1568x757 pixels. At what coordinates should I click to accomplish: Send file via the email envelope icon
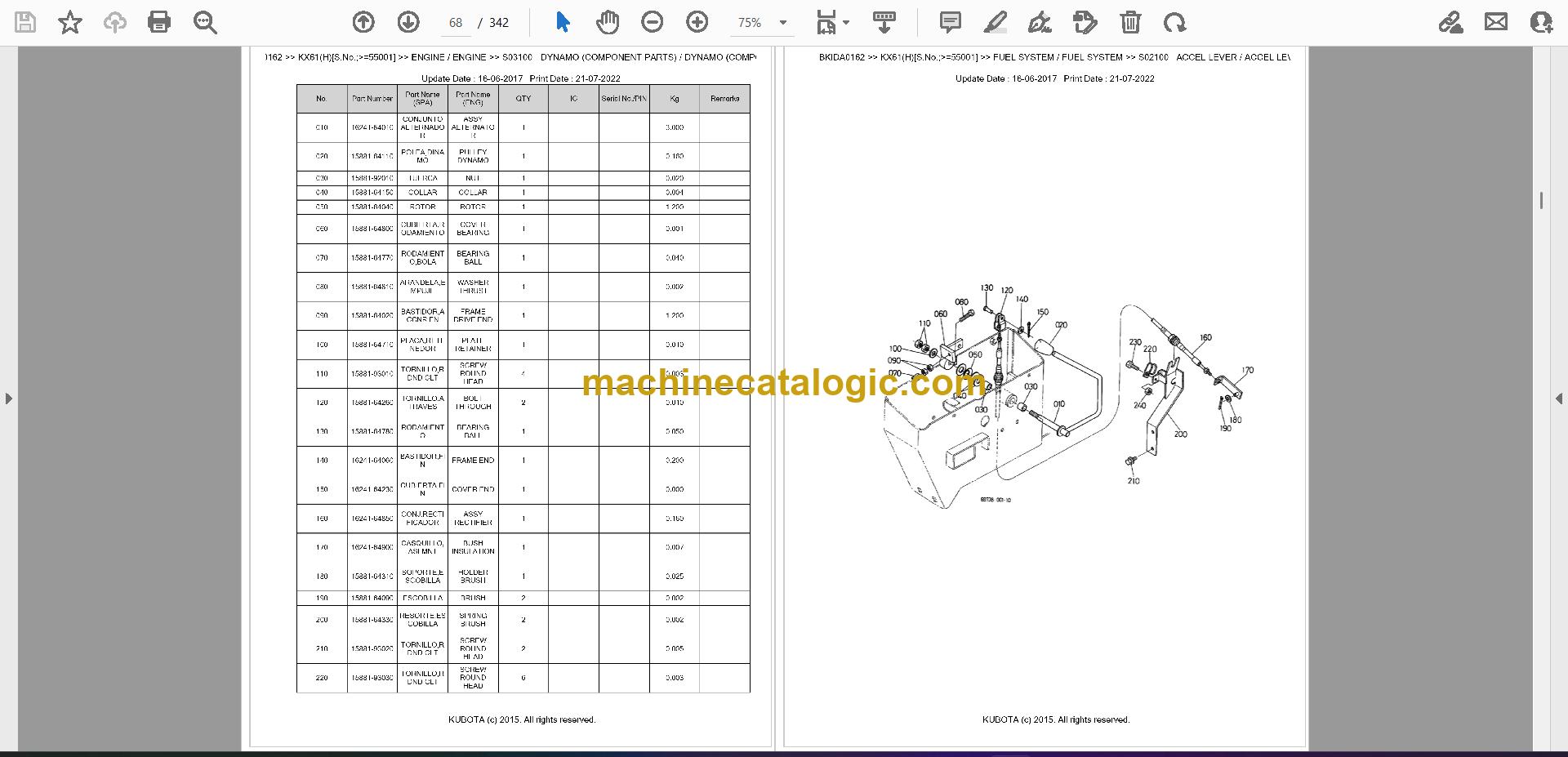tap(1496, 23)
